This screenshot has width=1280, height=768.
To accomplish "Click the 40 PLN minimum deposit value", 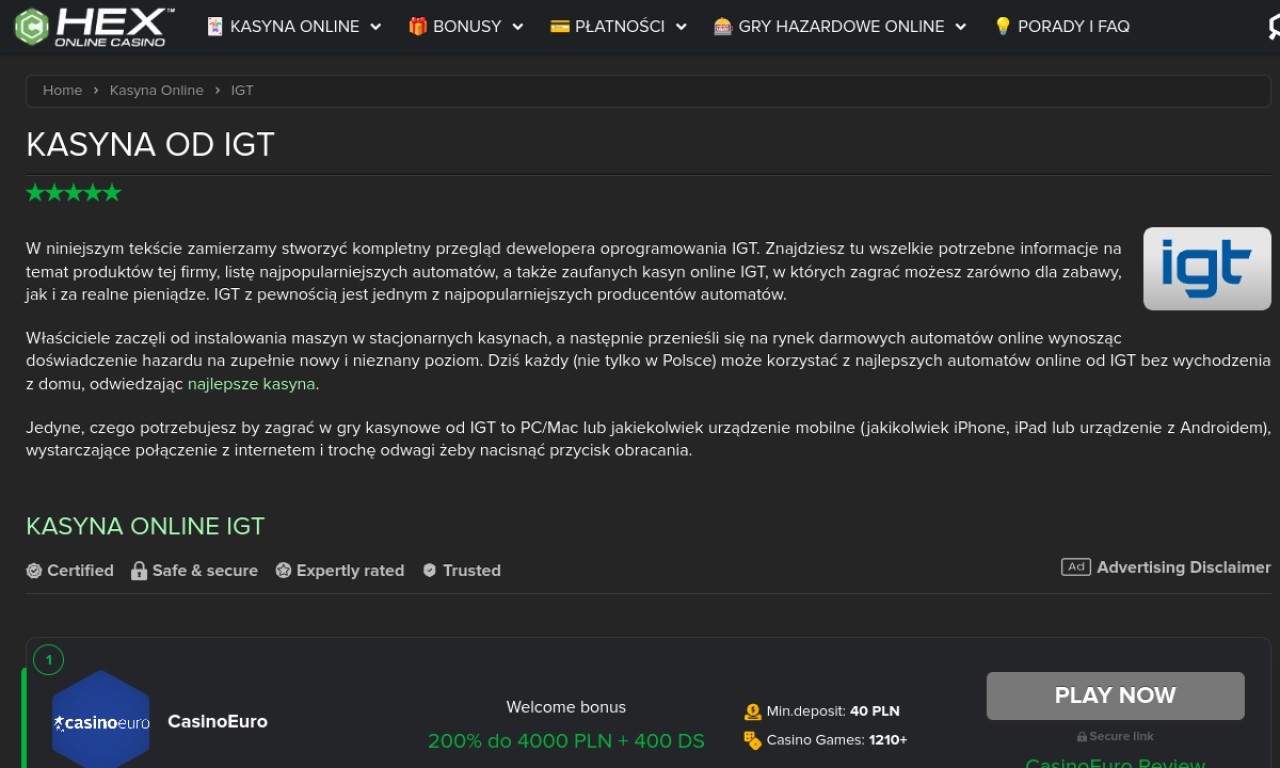I will click(875, 712).
